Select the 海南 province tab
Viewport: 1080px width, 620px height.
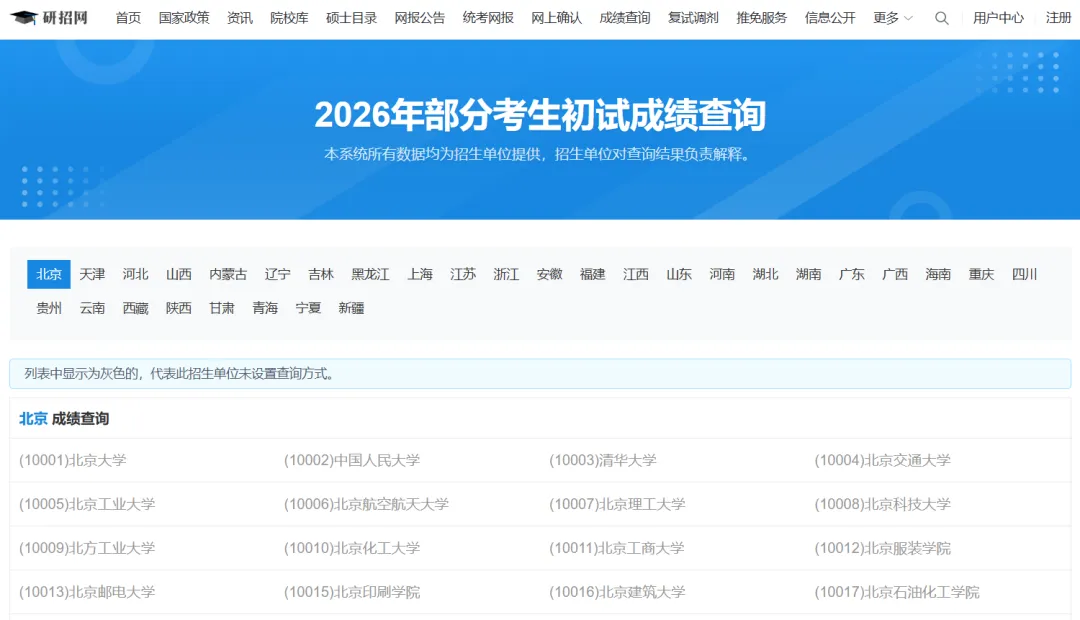pos(938,274)
